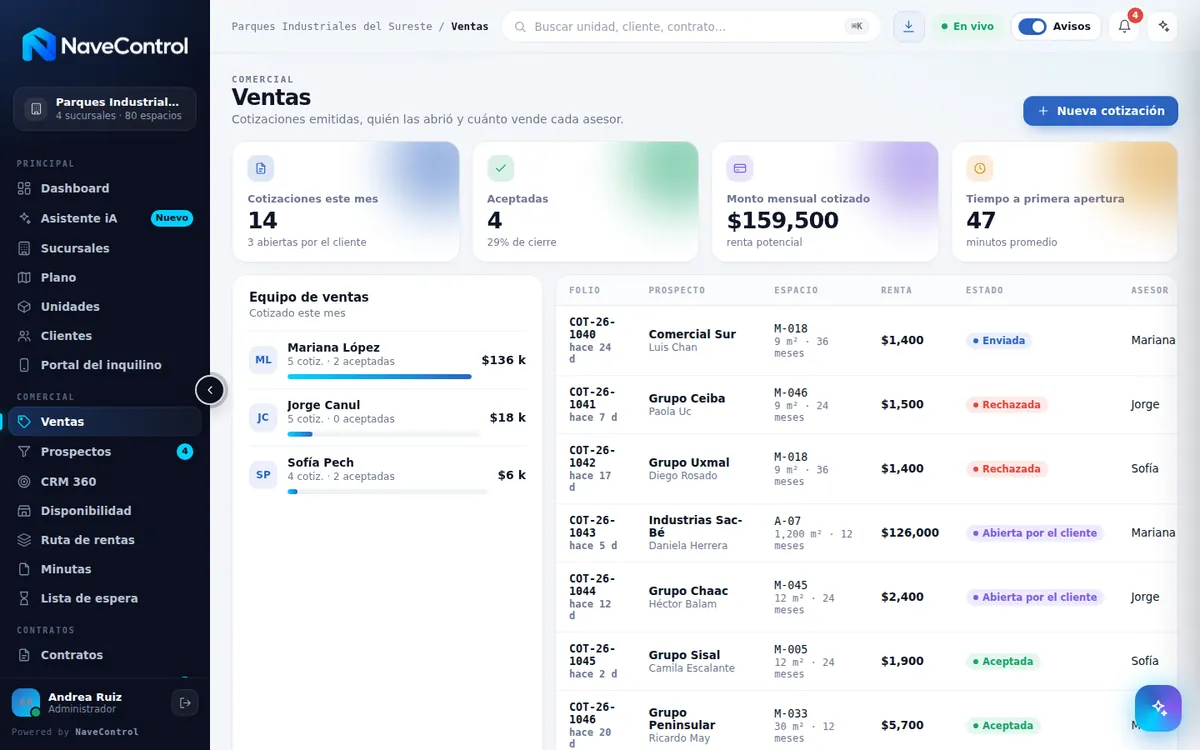Click the Contratos document icon
This screenshot has height=750, width=1200.
25,655
